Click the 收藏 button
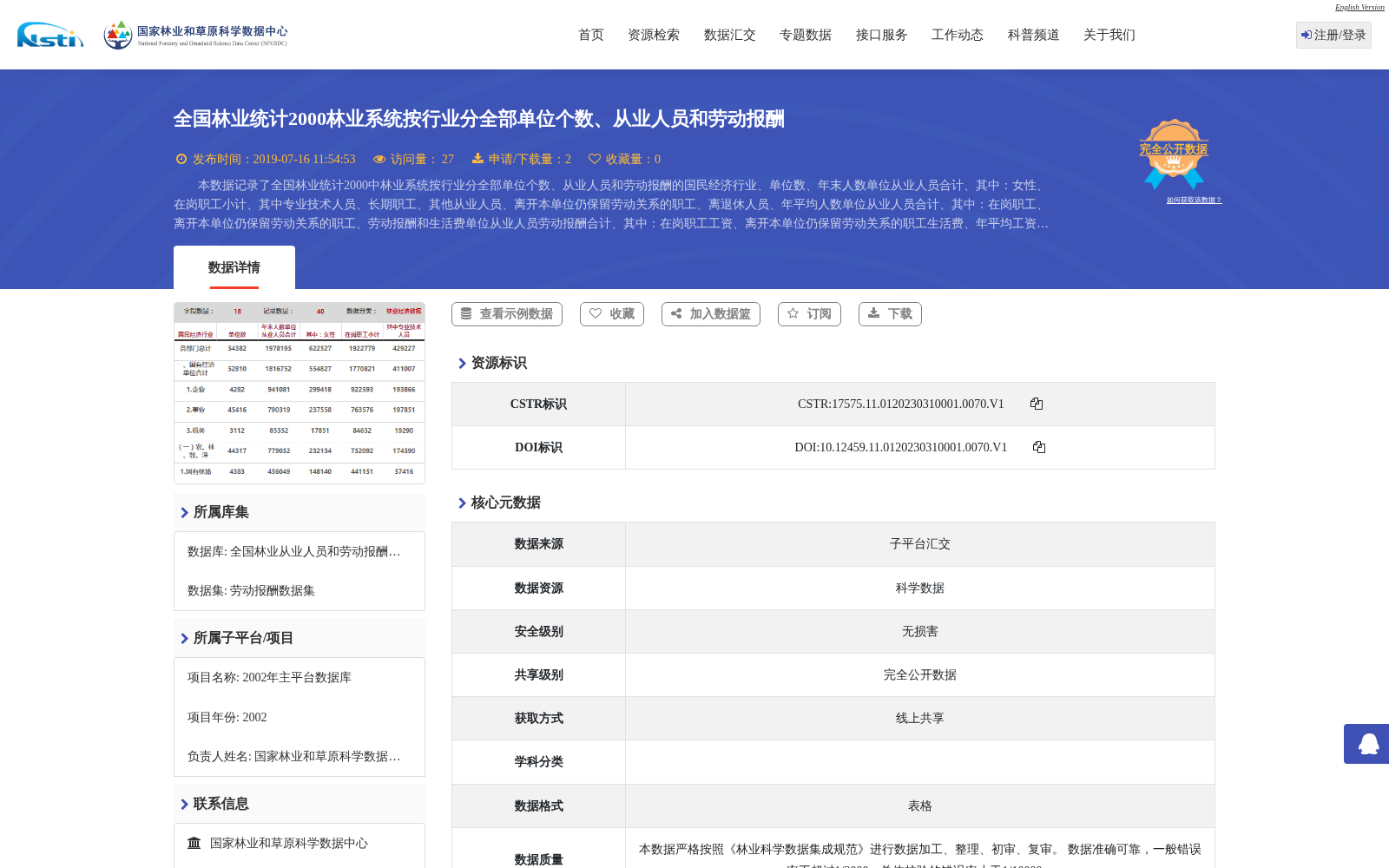The width and height of the screenshot is (1389, 868). 612,314
